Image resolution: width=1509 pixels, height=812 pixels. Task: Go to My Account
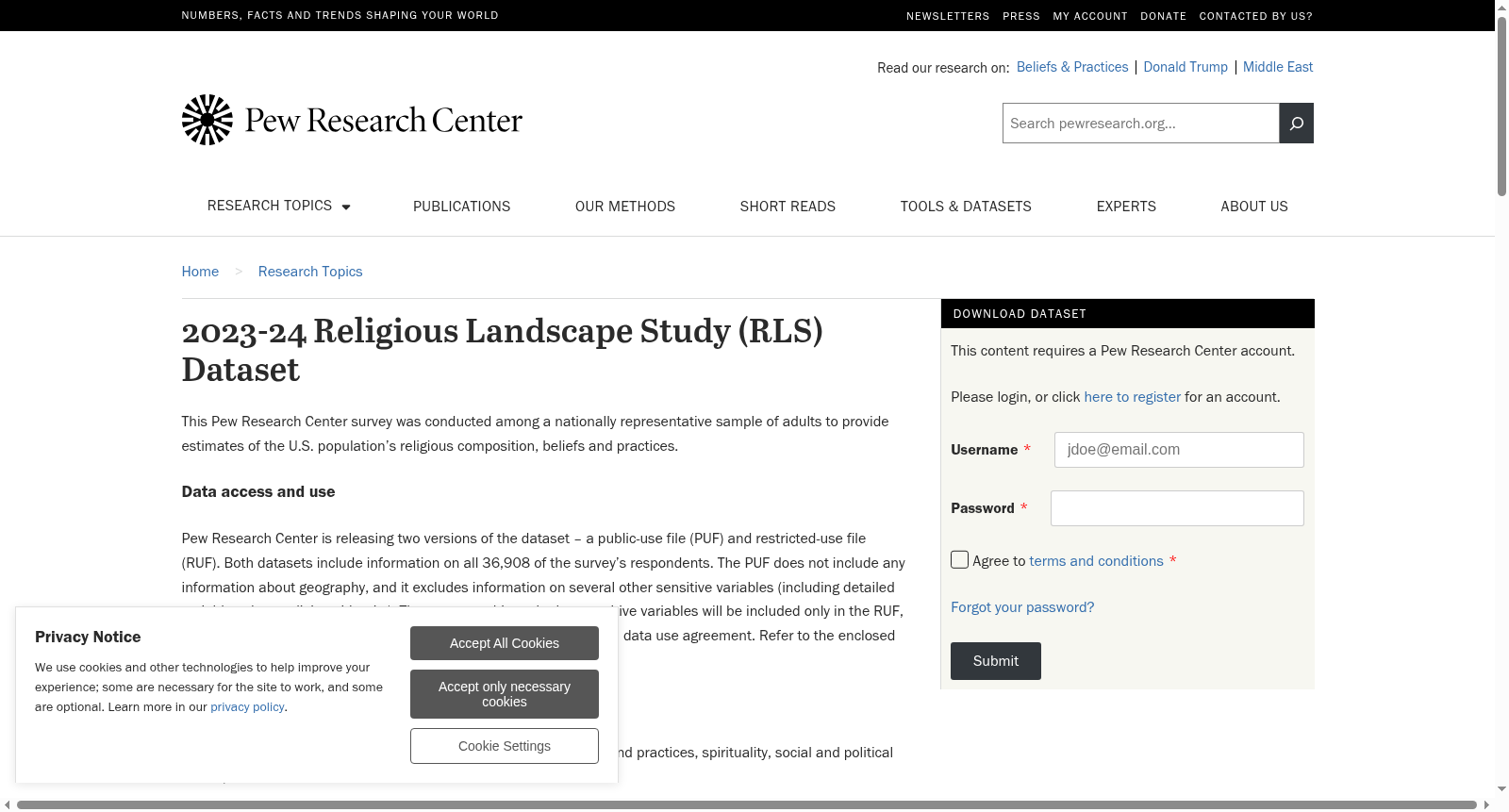(1090, 16)
